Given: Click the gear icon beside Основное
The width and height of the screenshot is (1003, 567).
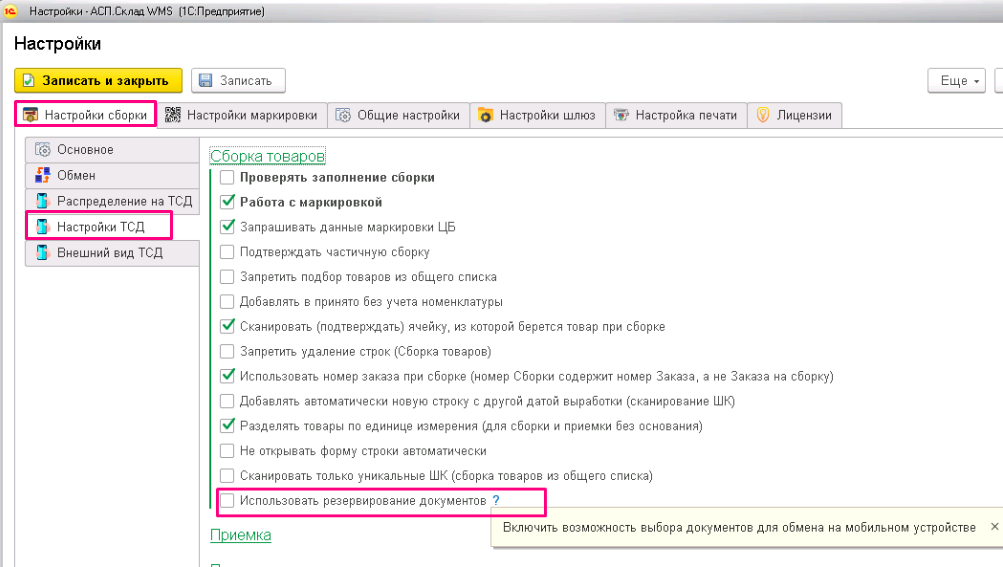Looking at the screenshot, I should [x=43, y=150].
